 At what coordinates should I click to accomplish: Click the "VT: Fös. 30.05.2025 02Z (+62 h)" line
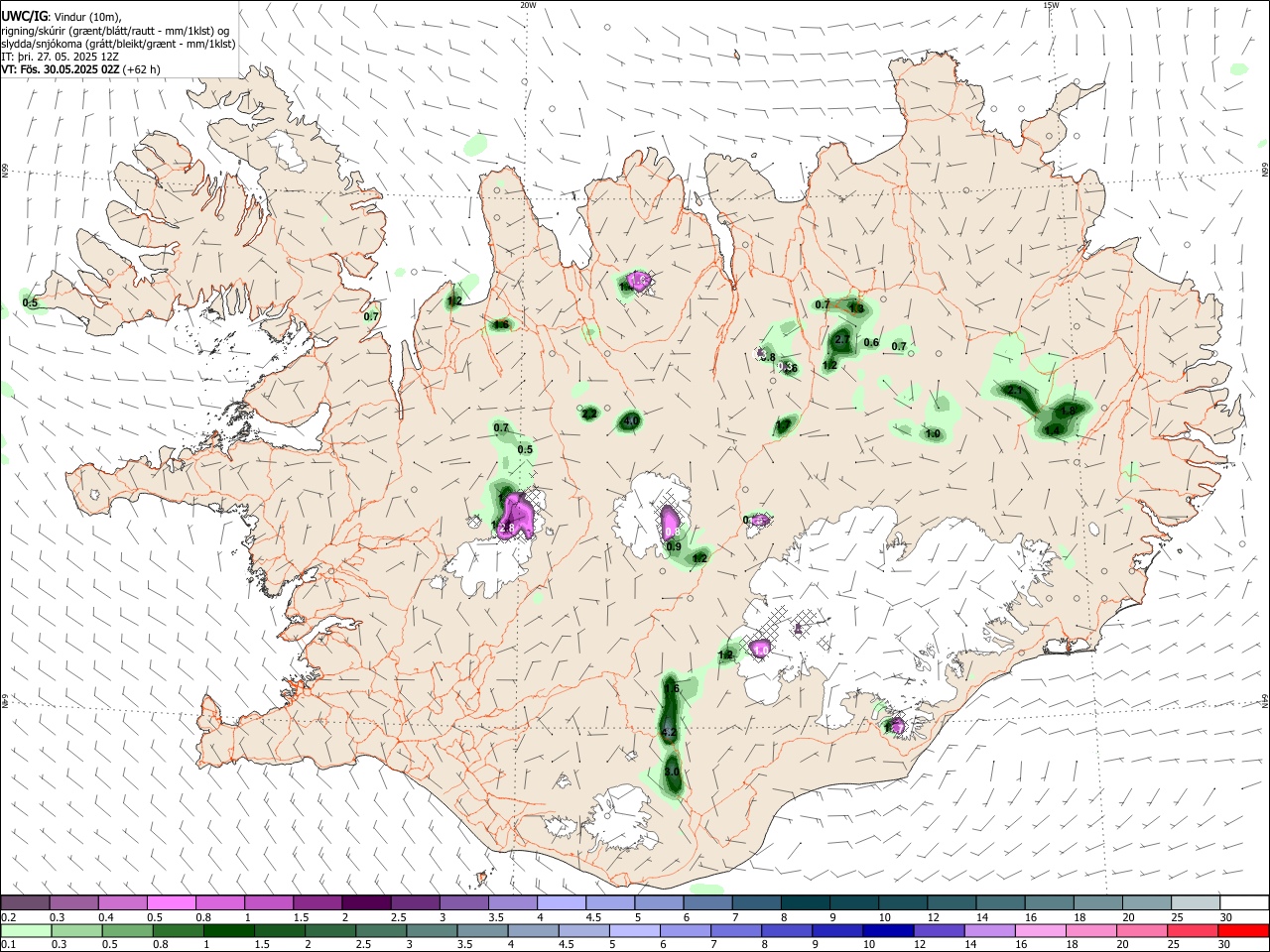pos(80,69)
